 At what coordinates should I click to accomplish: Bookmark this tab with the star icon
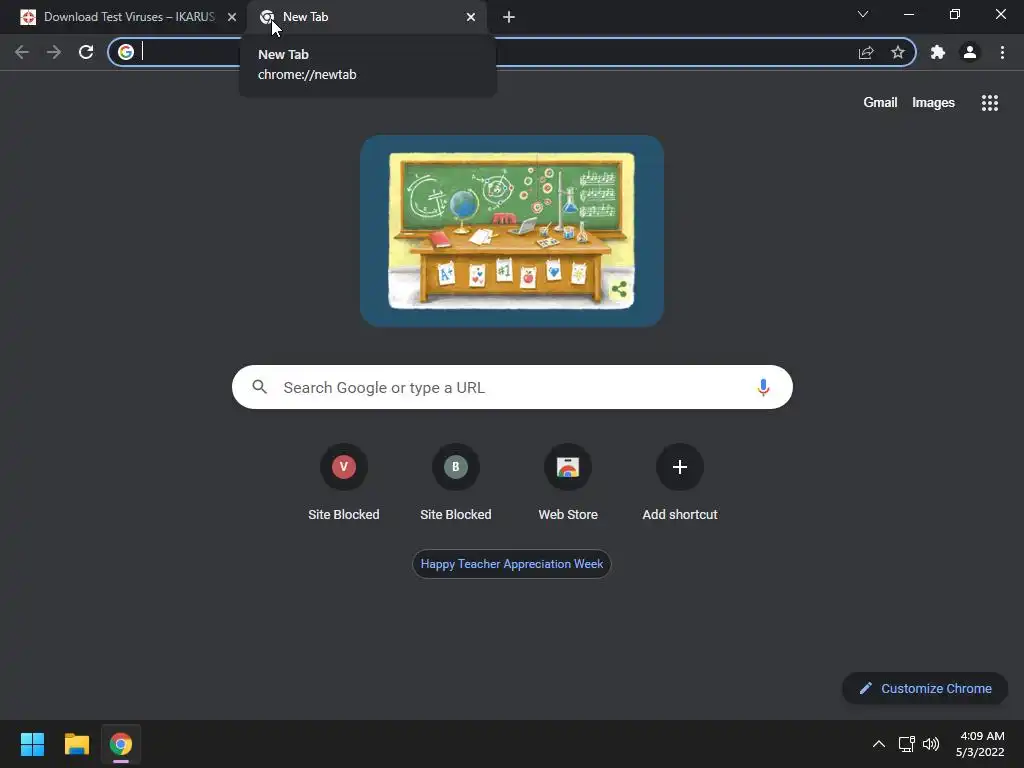(x=898, y=52)
